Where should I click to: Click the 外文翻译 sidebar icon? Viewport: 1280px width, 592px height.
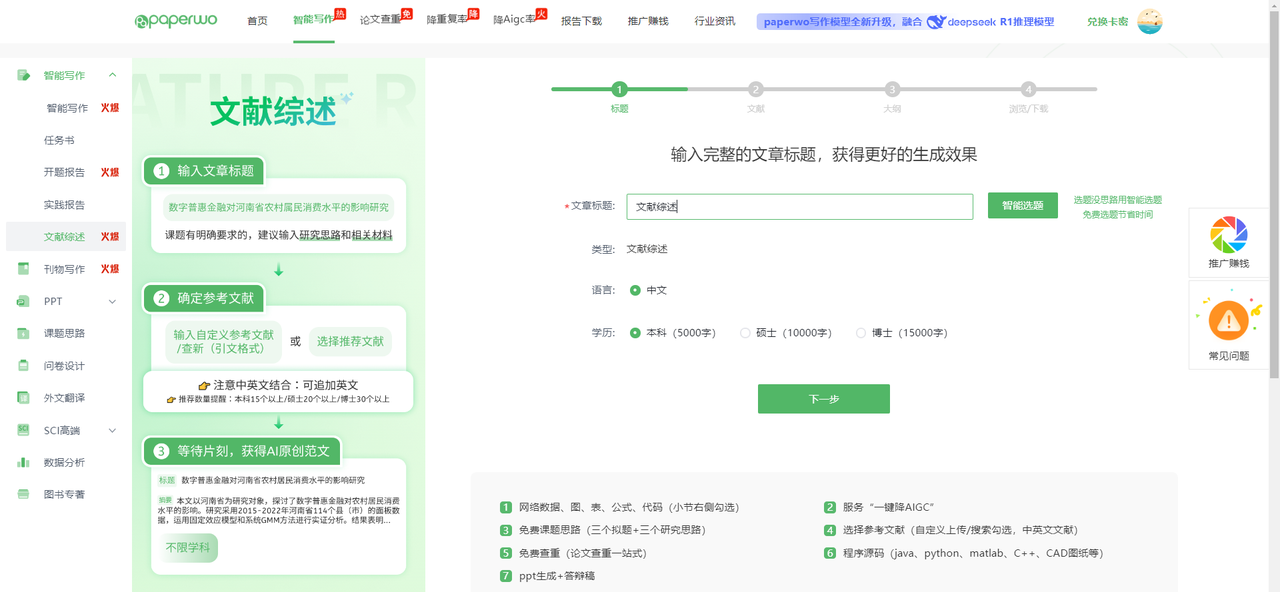(23, 398)
